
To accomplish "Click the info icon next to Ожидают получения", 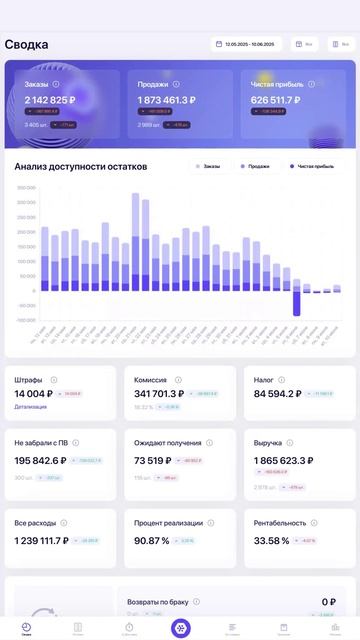I will [209, 443].
